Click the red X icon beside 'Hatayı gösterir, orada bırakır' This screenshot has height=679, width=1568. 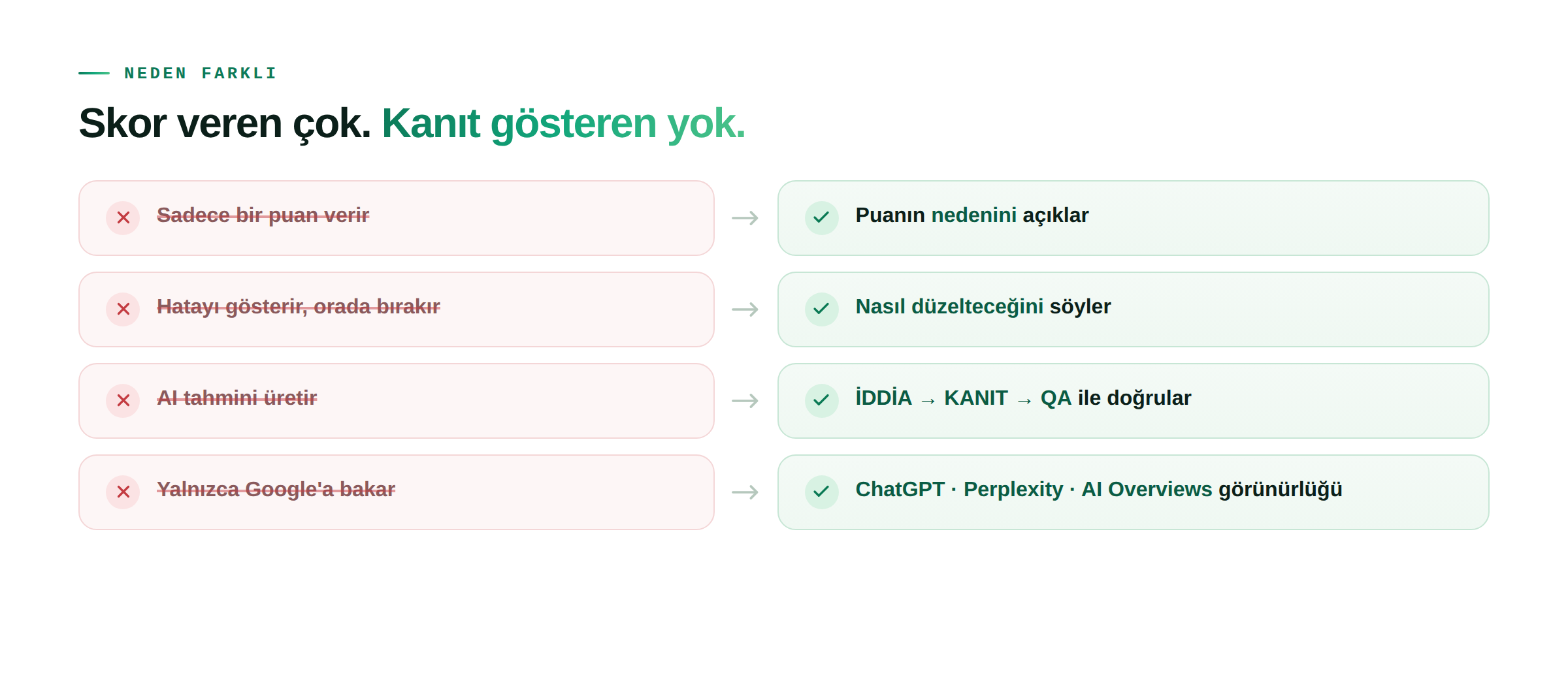[x=123, y=309]
